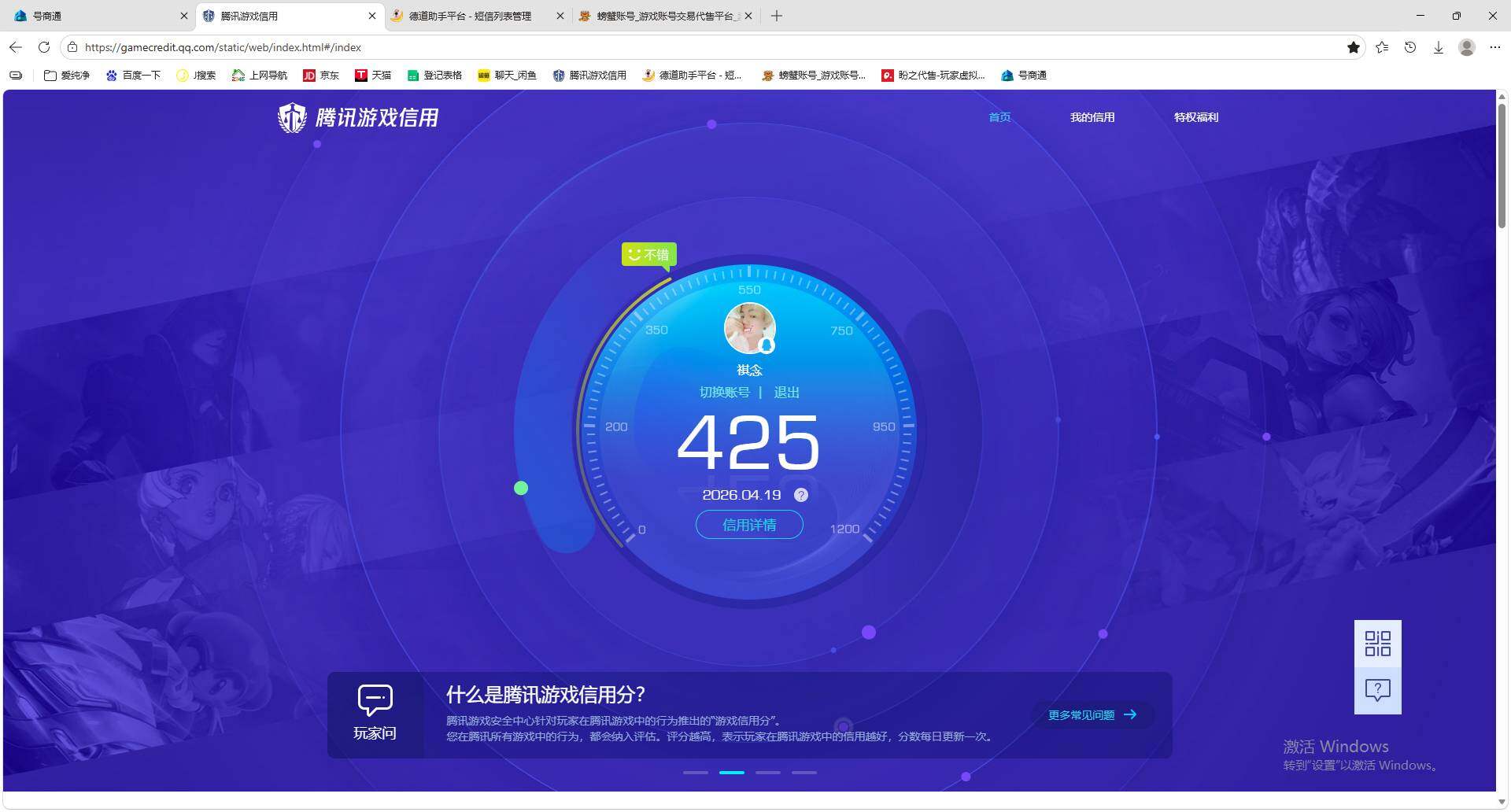Open the favorites list icon
Screen dimensions: 1511x812
click(x=1382, y=47)
